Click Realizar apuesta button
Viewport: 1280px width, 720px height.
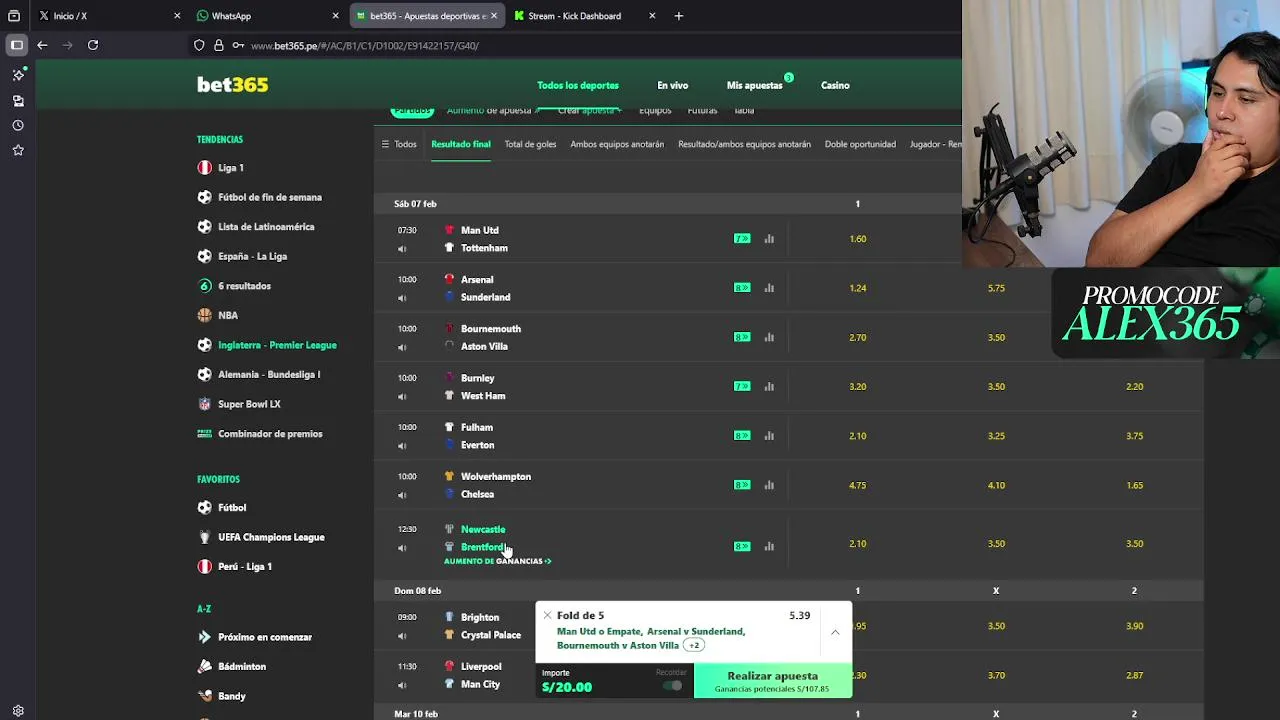772,681
